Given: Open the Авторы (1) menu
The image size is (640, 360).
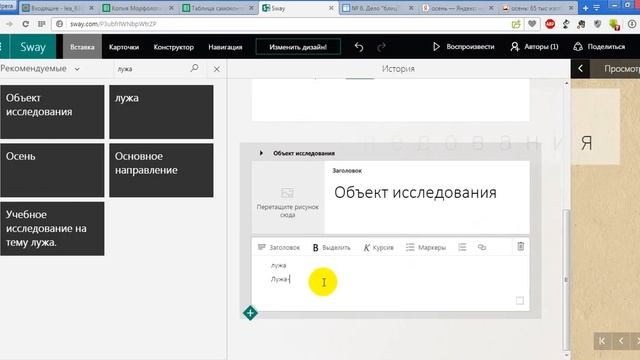Looking at the screenshot, I should [534, 47].
